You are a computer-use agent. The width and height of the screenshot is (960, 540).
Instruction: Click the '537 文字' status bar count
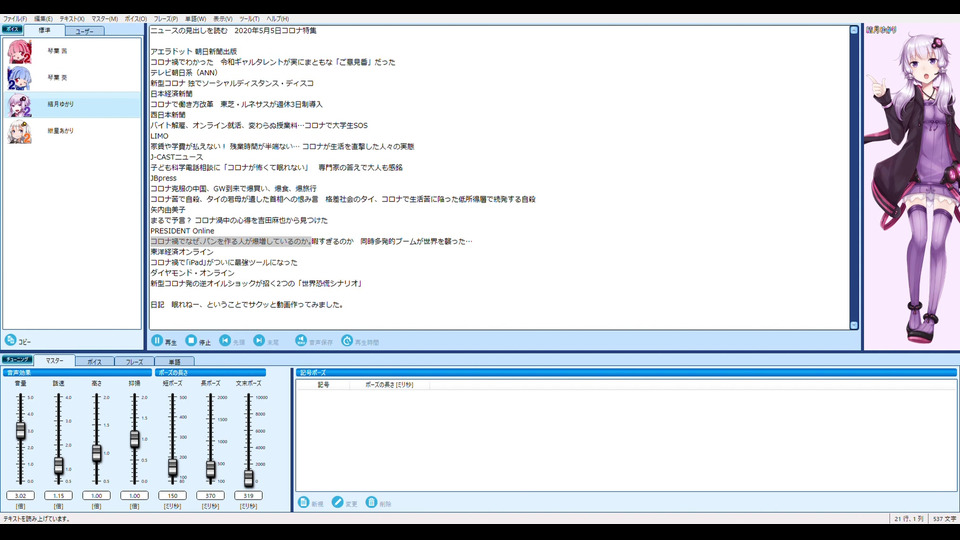[x=944, y=519]
